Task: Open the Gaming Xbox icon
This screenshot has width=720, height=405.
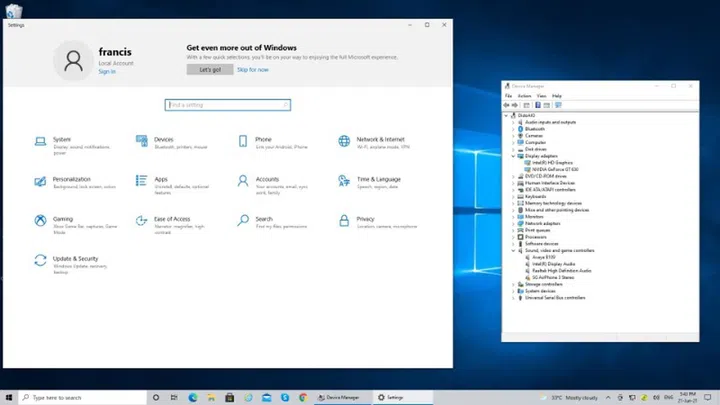Action: pos(41,221)
